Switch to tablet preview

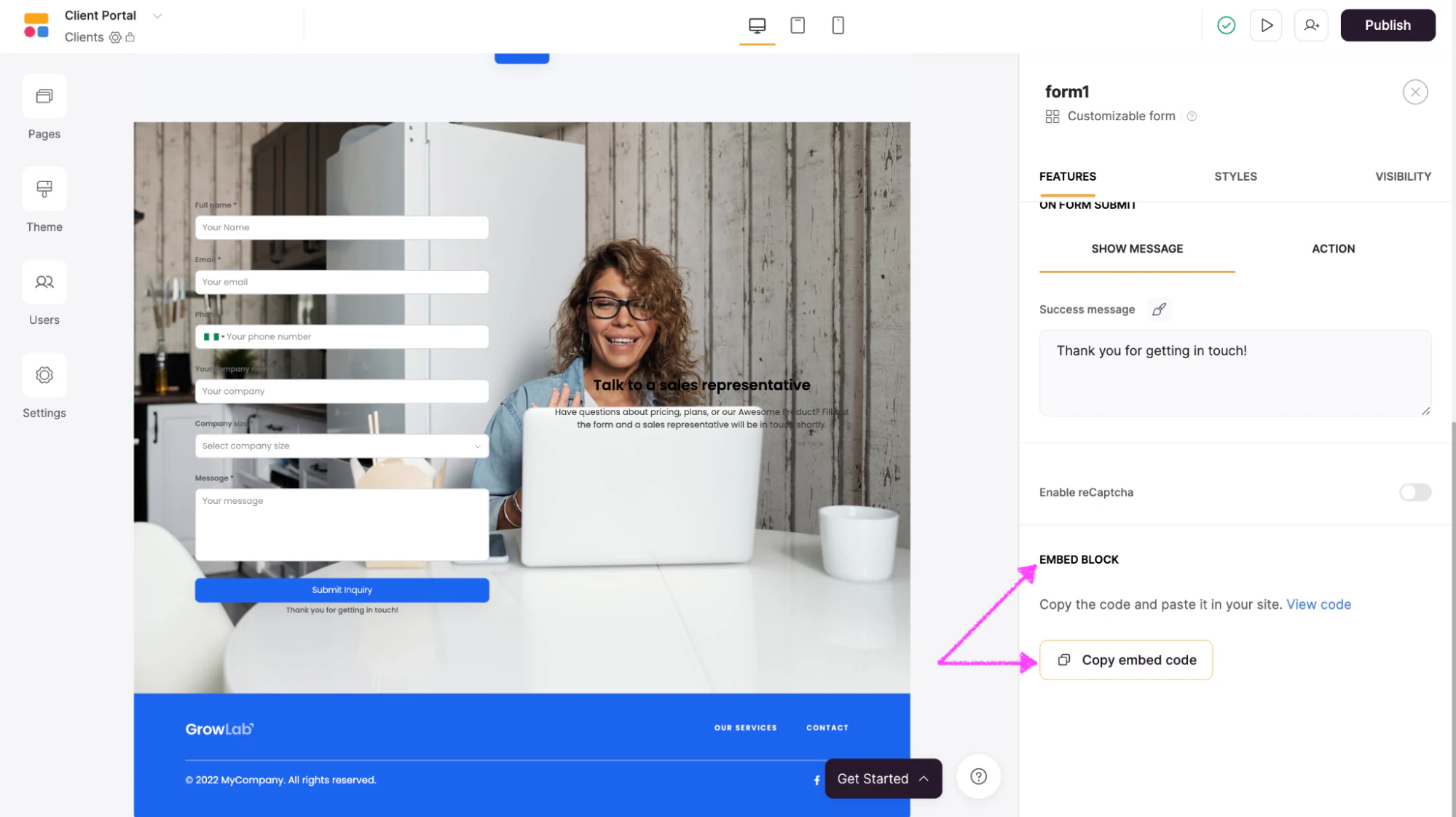(x=798, y=25)
